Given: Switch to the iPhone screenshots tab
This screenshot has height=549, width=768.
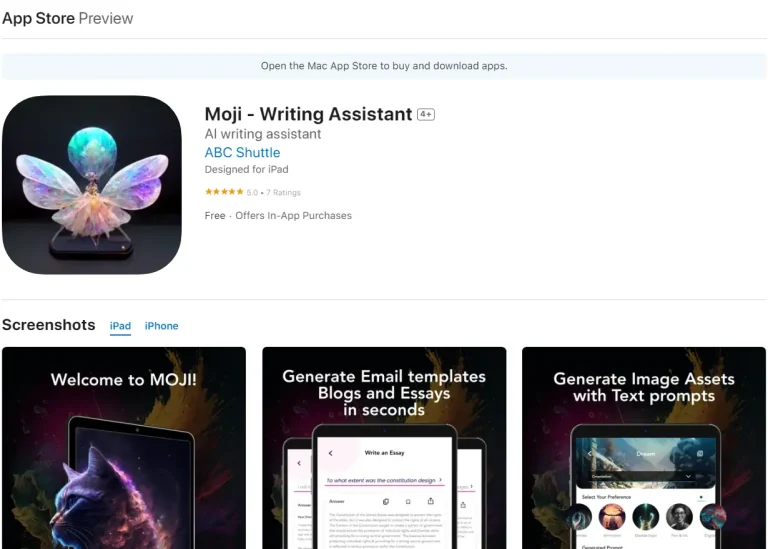Looking at the screenshot, I should 161,326.
